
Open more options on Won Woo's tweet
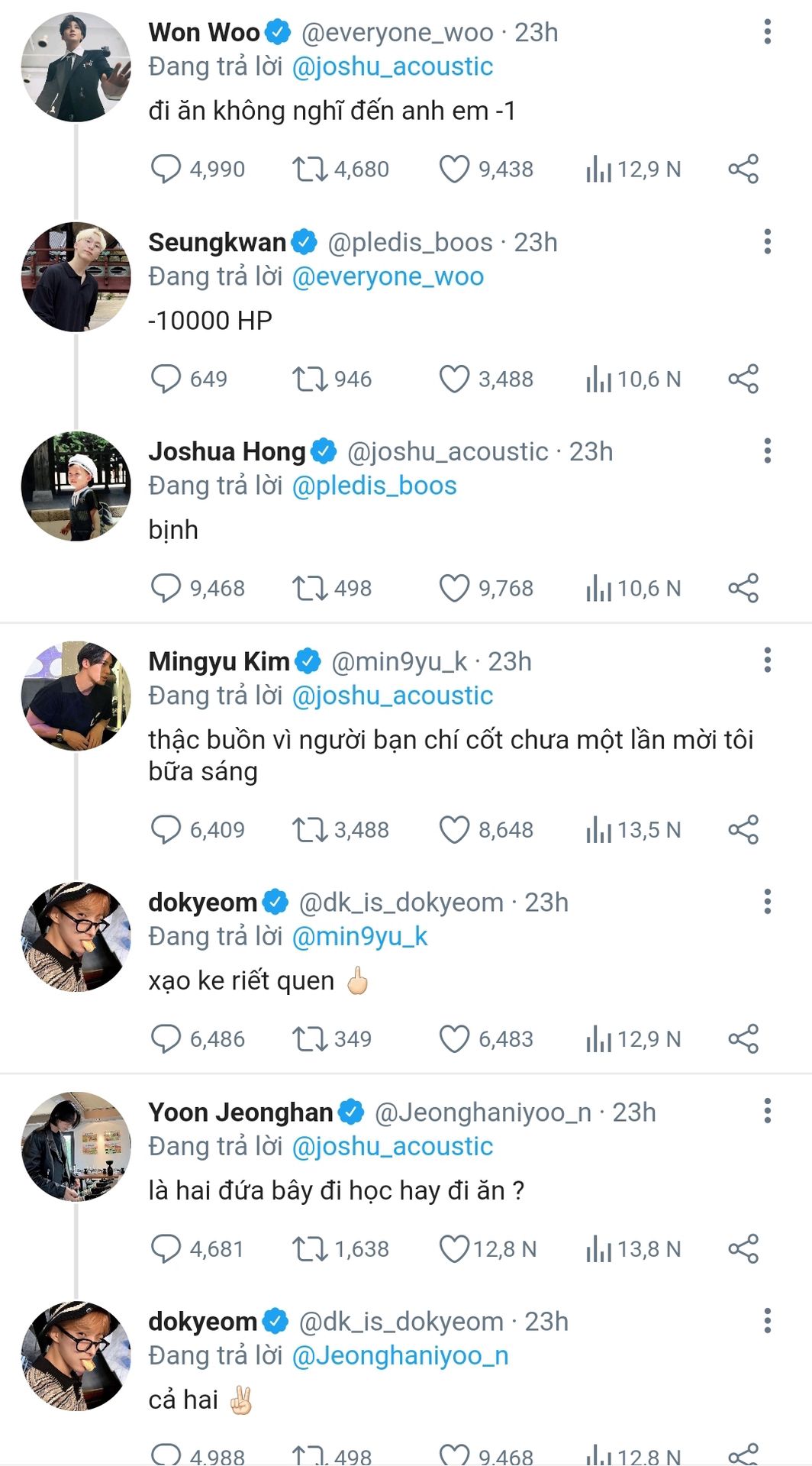click(x=767, y=32)
